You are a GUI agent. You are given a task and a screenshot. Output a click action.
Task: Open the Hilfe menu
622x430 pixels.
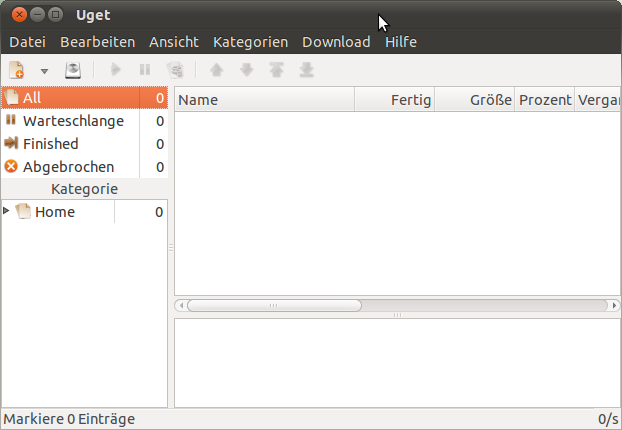tap(401, 42)
